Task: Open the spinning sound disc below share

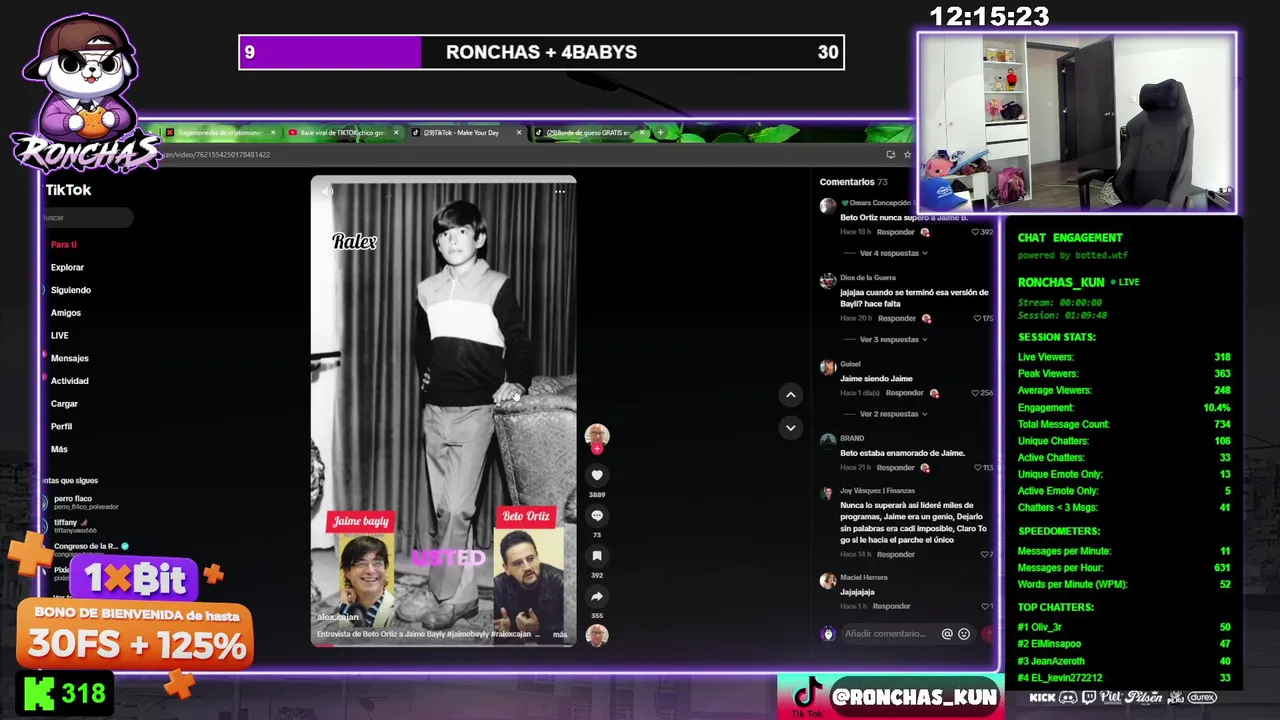Action: (x=597, y=635)
